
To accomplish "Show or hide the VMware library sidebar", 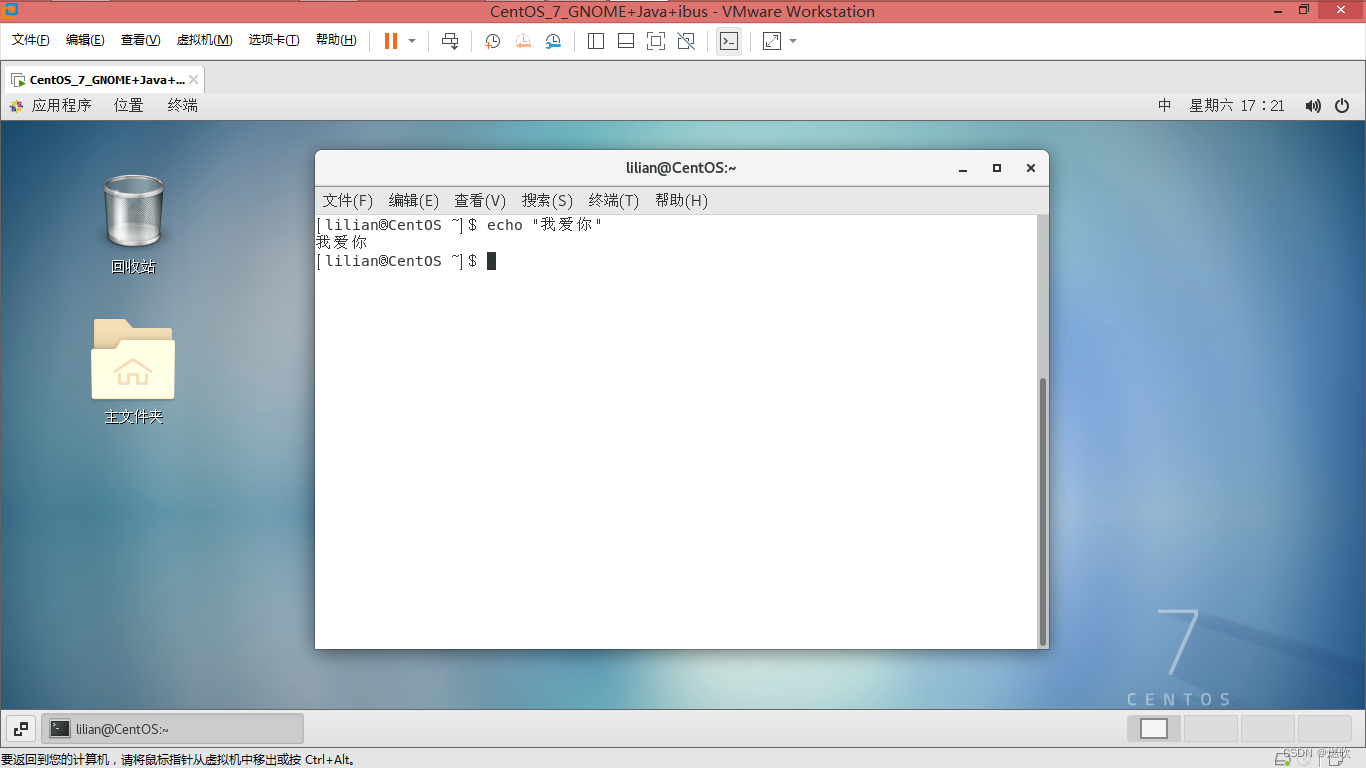I will point(596,41).
